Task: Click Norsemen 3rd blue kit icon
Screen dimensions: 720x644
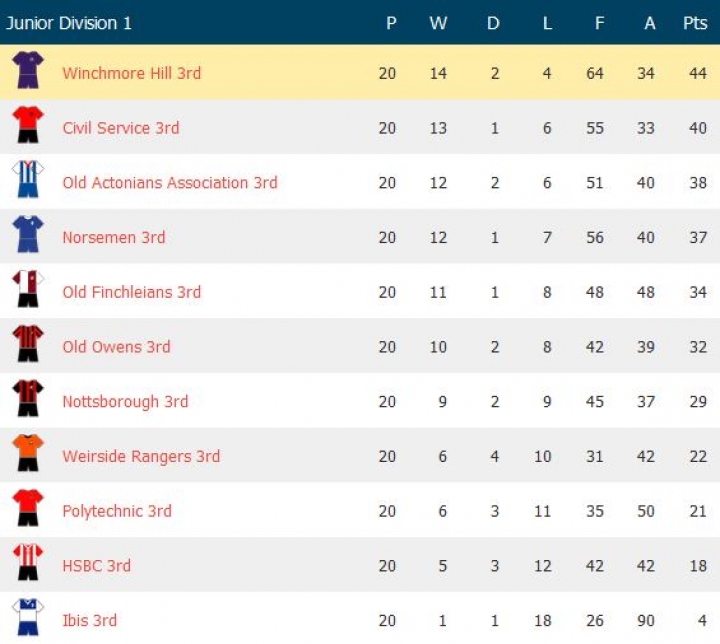Action: (x=27, y=235)
